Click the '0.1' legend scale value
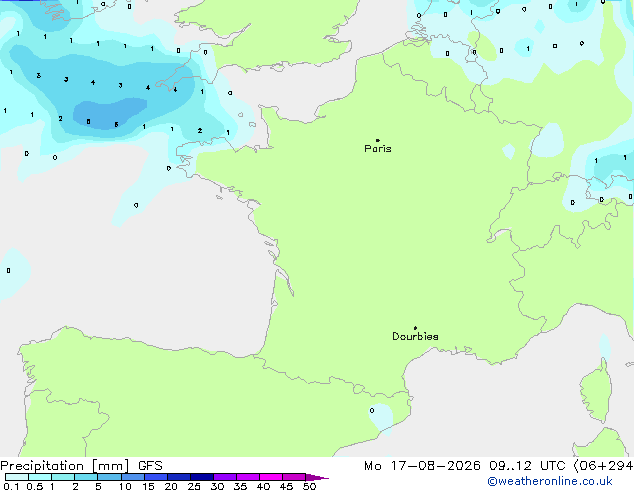The image size is (634, 490). coord(11,486)
